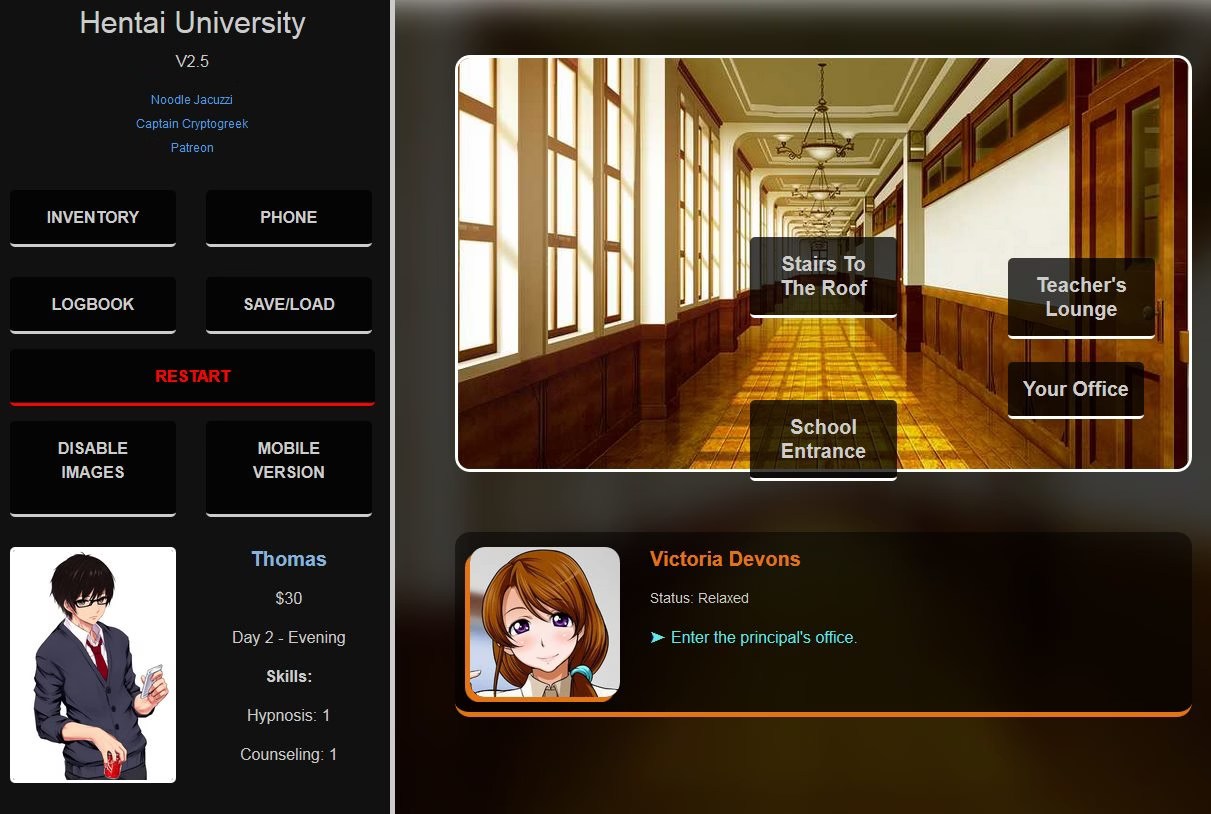Go to Your Office

coord(1075,389)
